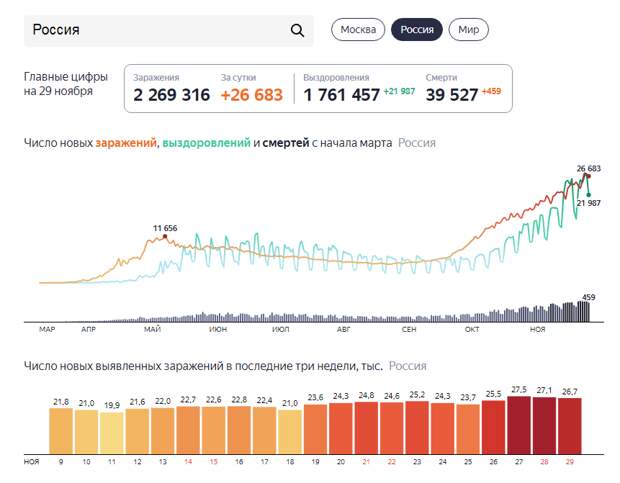Click the bold смертей legend word
Image resolution: width=620 pixels, height=483 pixels.
(286, 143)
